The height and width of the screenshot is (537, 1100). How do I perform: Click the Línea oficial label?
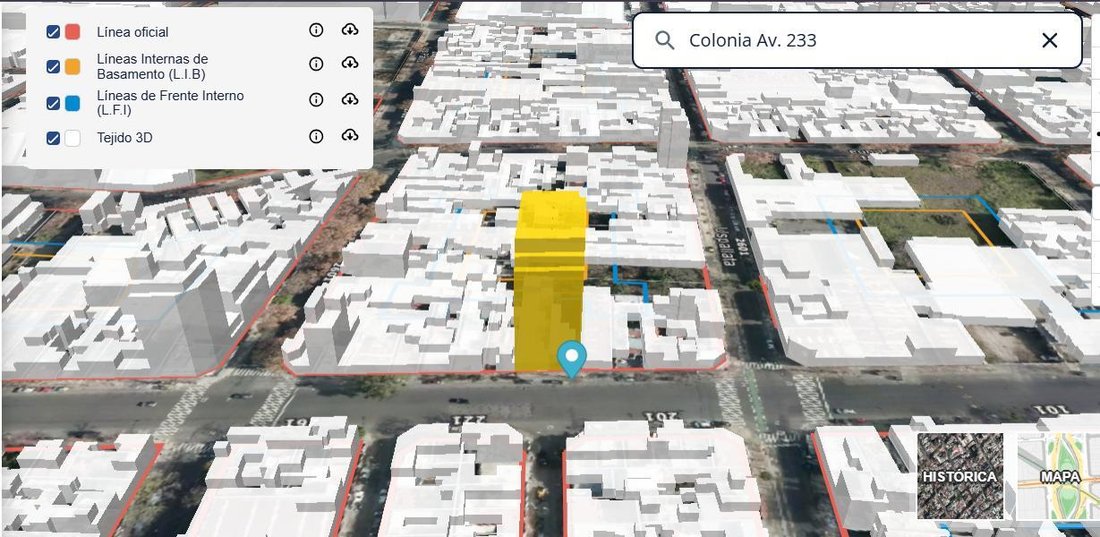(133, 32)
